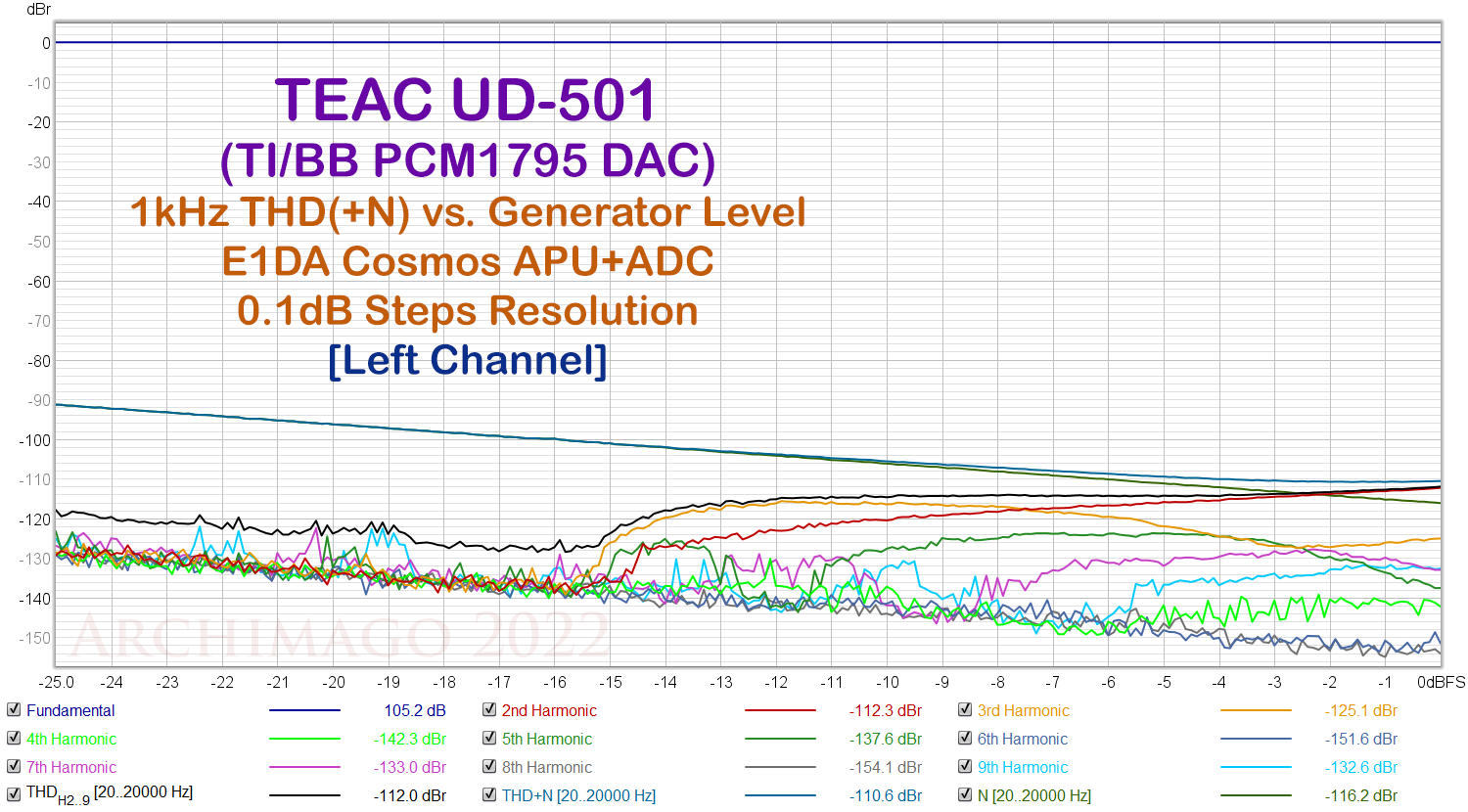Select the THD+N [20..20000 Hz] legend label
1468x812 pixels.
pos(578,796)
